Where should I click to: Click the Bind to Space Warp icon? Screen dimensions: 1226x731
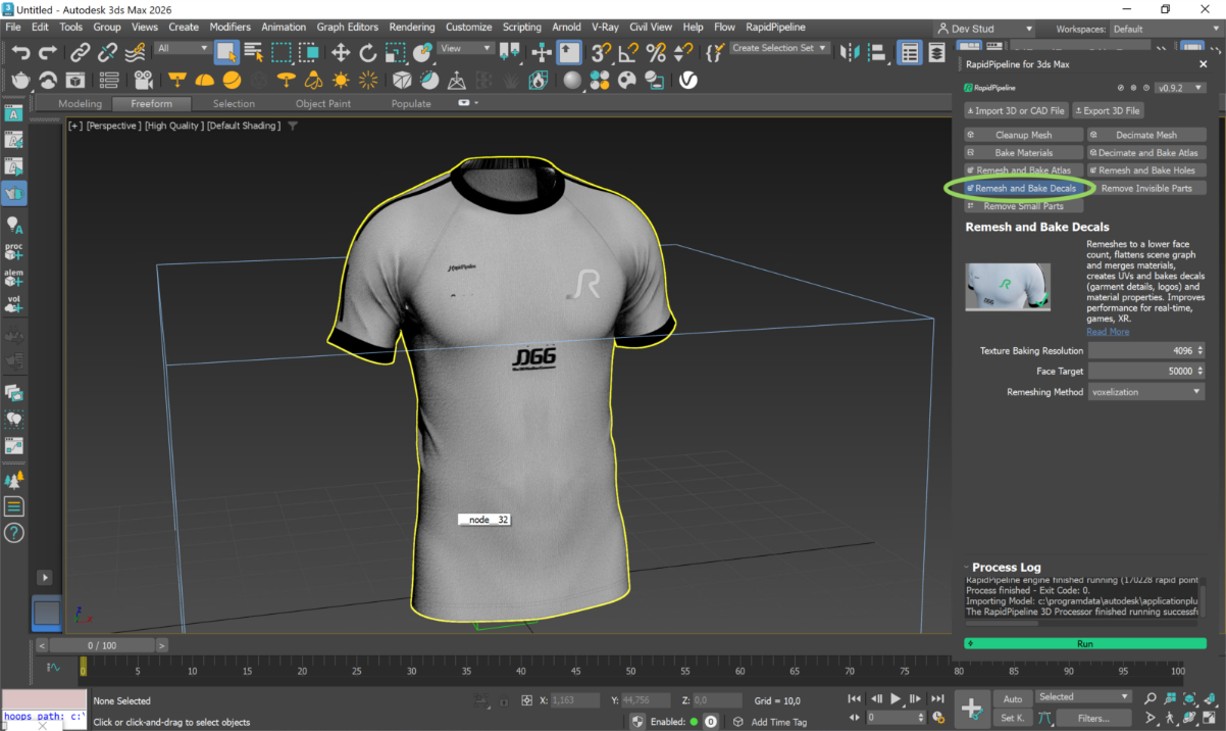coord(135,53)
